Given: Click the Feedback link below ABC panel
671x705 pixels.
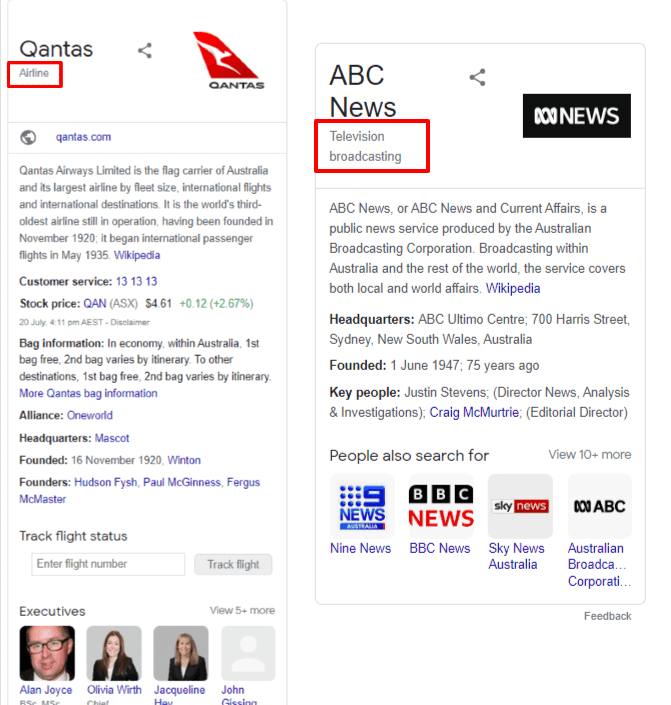Looking at the screenshot, I should (x=608, y=616).
